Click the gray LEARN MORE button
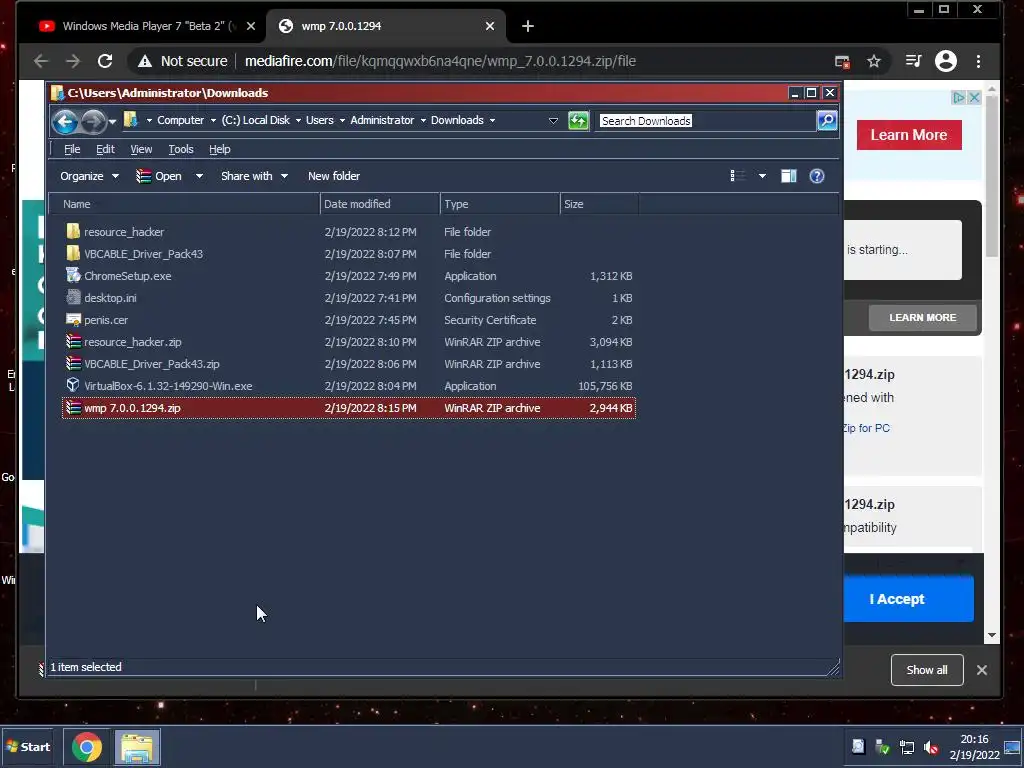This screenshot has height=768, width=1024. [x=922, y=317]
